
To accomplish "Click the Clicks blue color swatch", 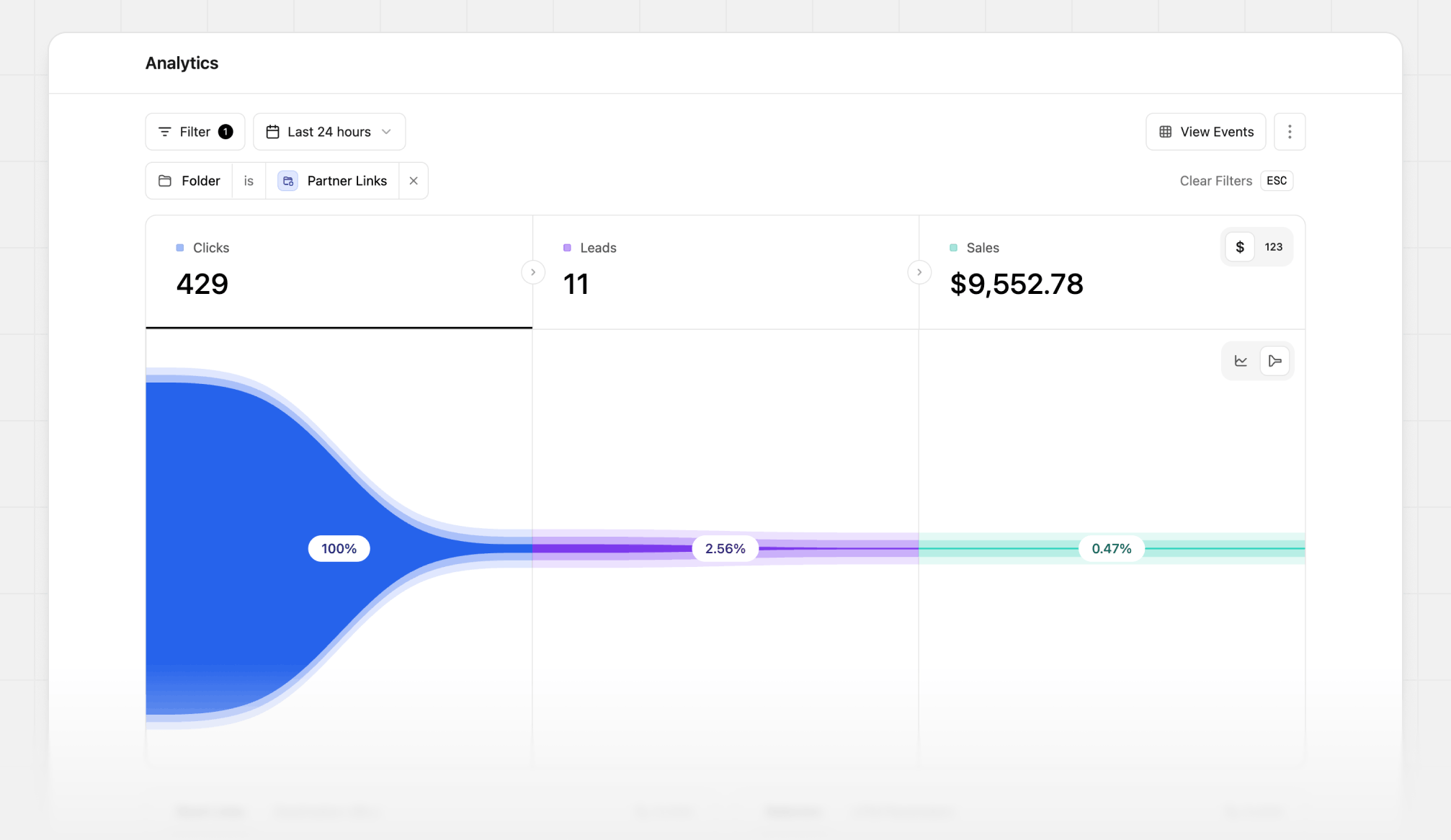I will coord(180,248).
